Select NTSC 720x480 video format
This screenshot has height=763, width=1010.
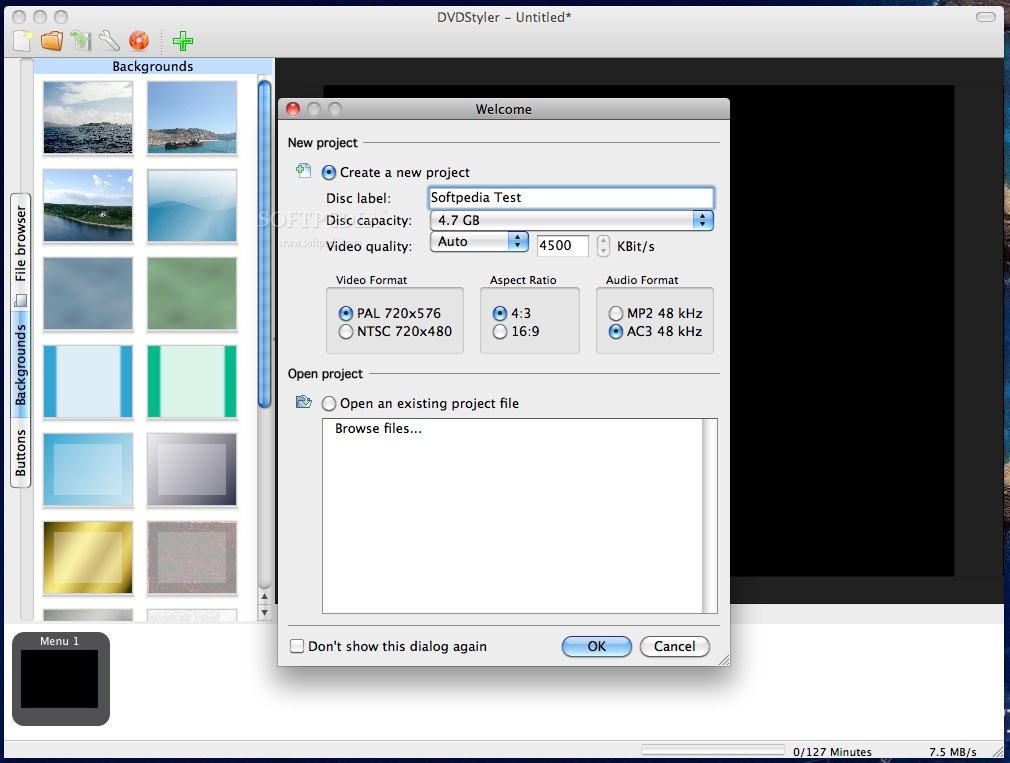click(x=346, y=332)
